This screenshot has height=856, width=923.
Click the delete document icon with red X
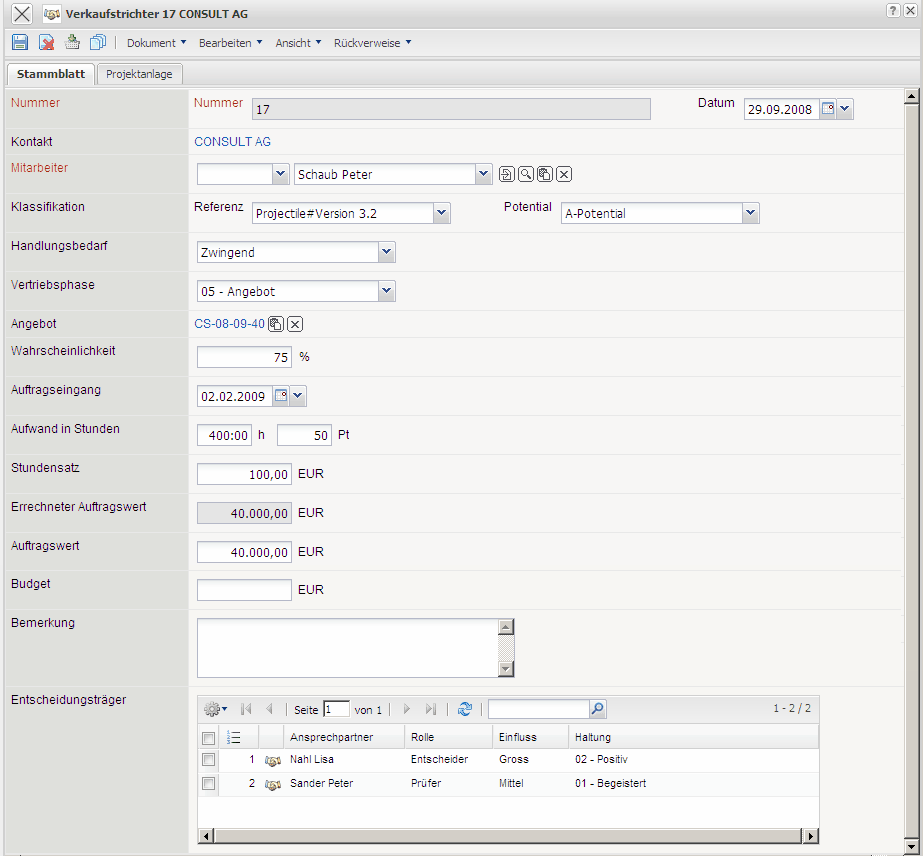[46, 43]
